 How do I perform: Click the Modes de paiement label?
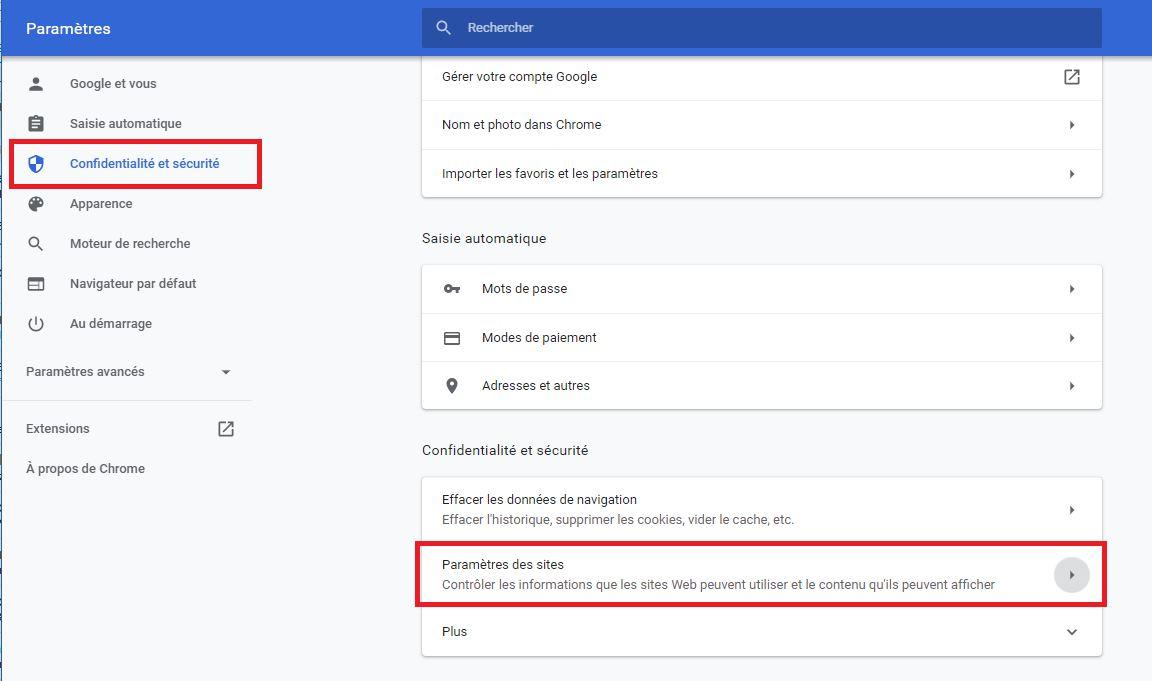pos(539,338)
